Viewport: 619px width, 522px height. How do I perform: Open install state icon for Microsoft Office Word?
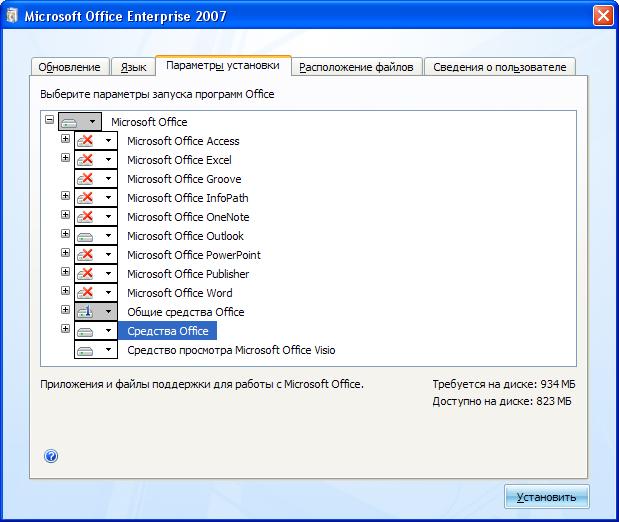click(x=87, y=293)
